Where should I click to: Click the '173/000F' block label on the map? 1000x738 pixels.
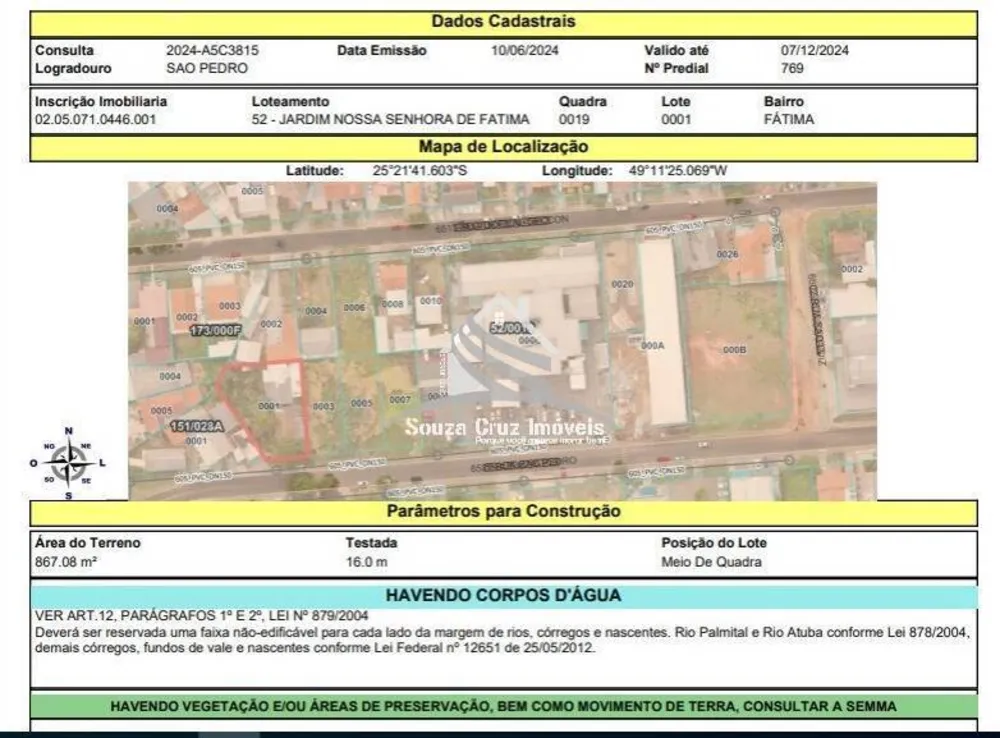click(x=216, y=330)
